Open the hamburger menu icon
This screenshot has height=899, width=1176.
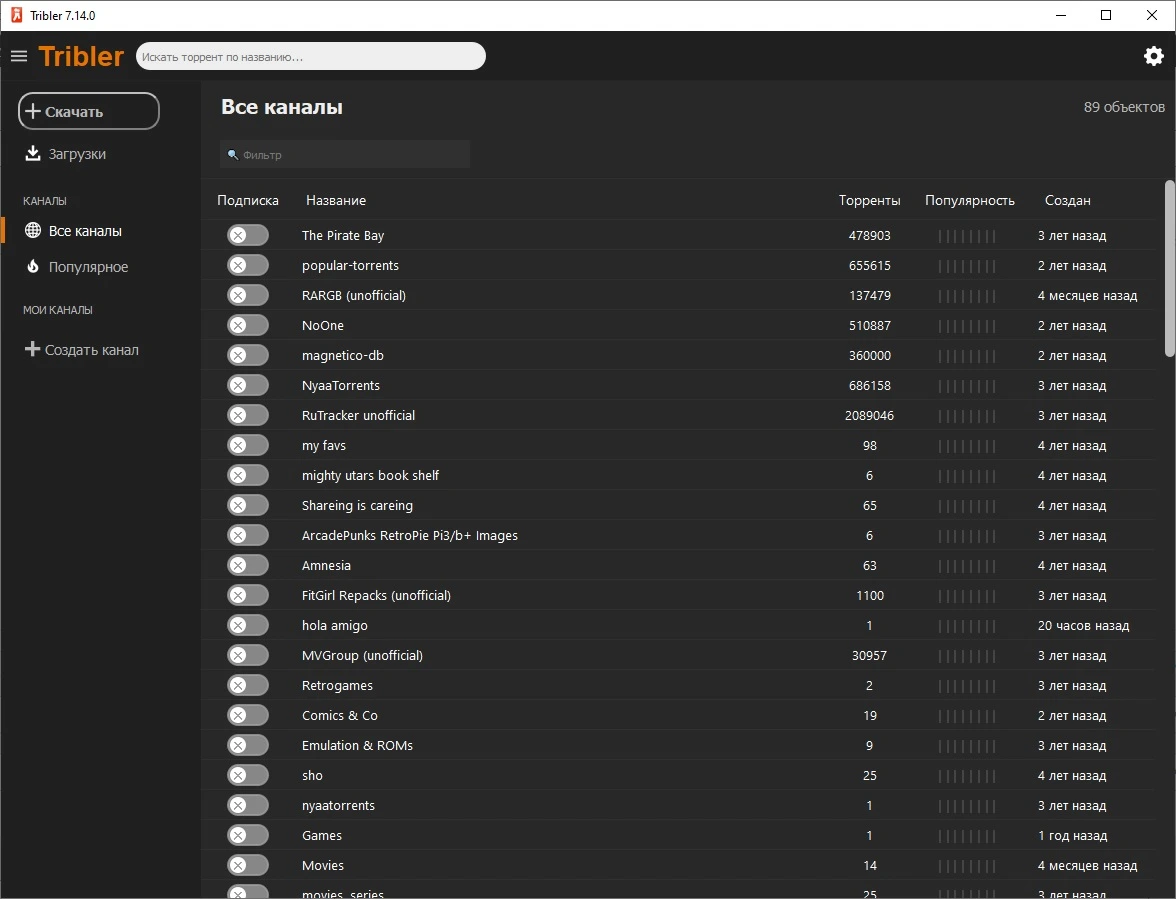coord(19,56)
